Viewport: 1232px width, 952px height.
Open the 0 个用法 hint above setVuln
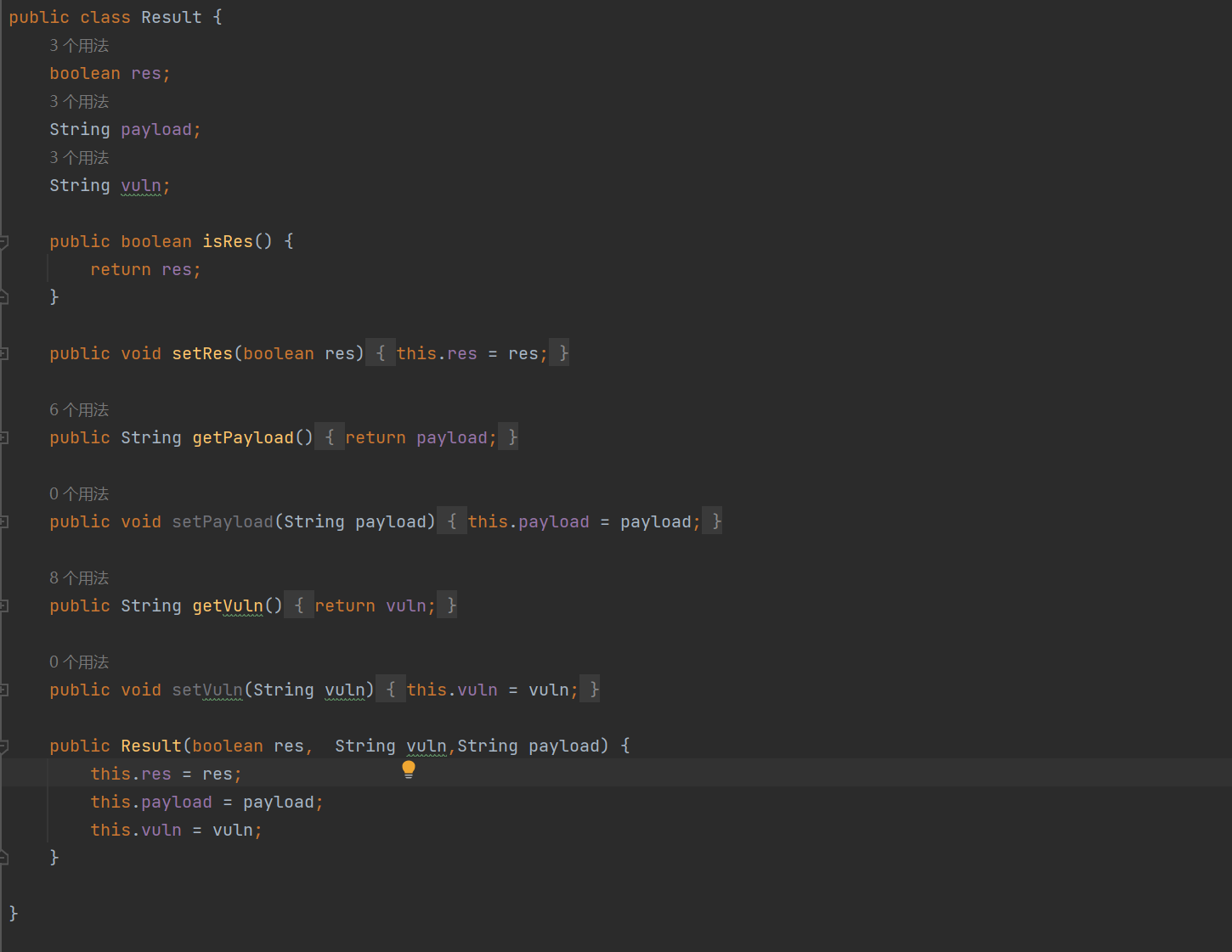(x=79, y=662)
